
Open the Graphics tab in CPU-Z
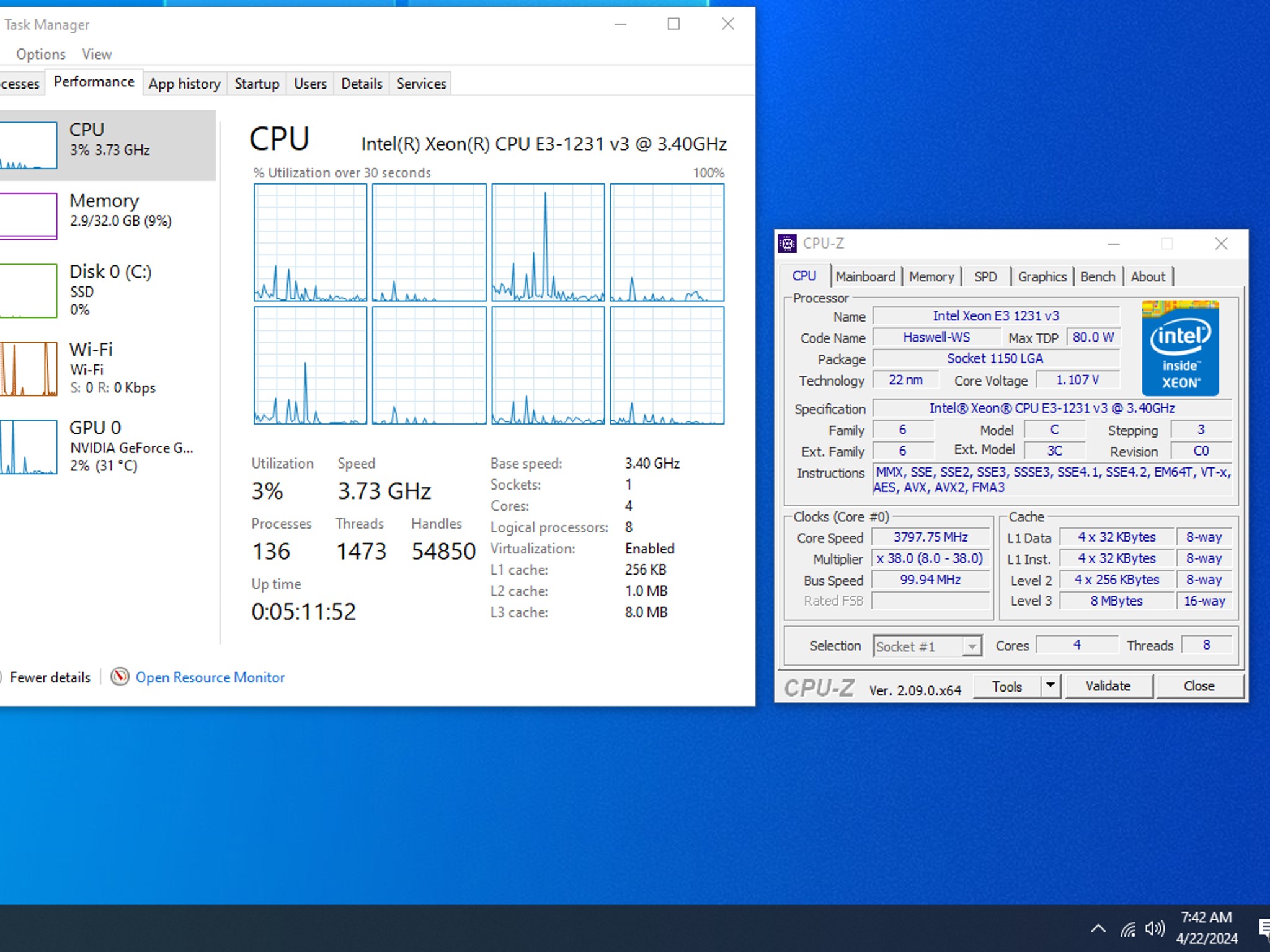coord(1042,277)
